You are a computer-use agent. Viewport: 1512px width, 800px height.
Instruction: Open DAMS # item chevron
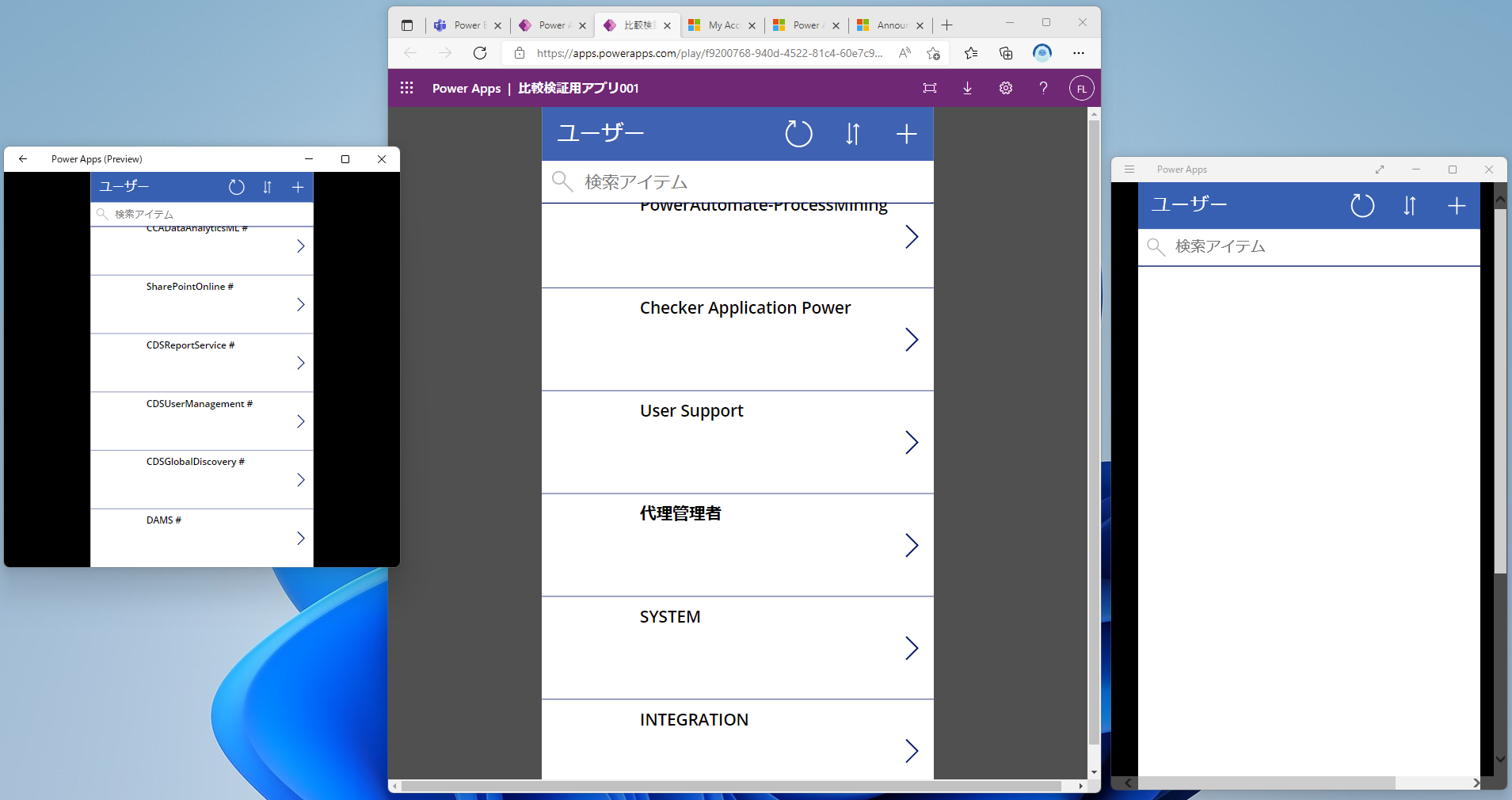click(x=301, y=538)
